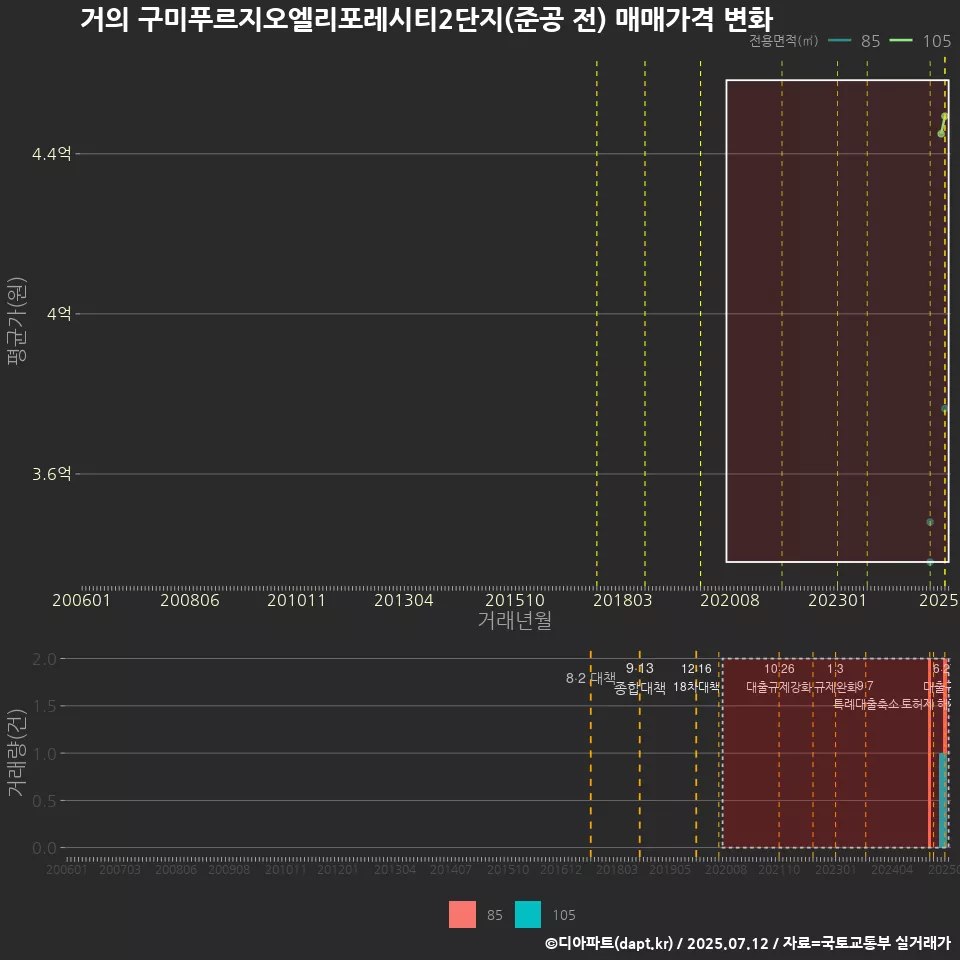Image resolution: width=960 pixels, height=960 pixels.
Task: Click the 10·26 annotation label
Action: coord(779,669)
